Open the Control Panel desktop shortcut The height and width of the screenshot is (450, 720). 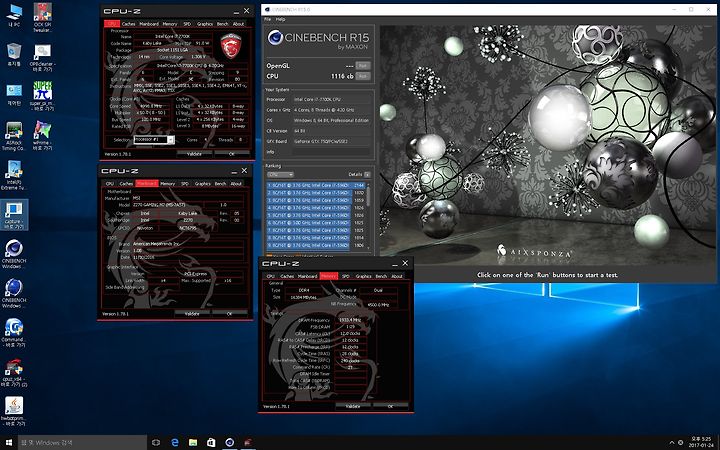pyautogui.click(x=14, y=95)
